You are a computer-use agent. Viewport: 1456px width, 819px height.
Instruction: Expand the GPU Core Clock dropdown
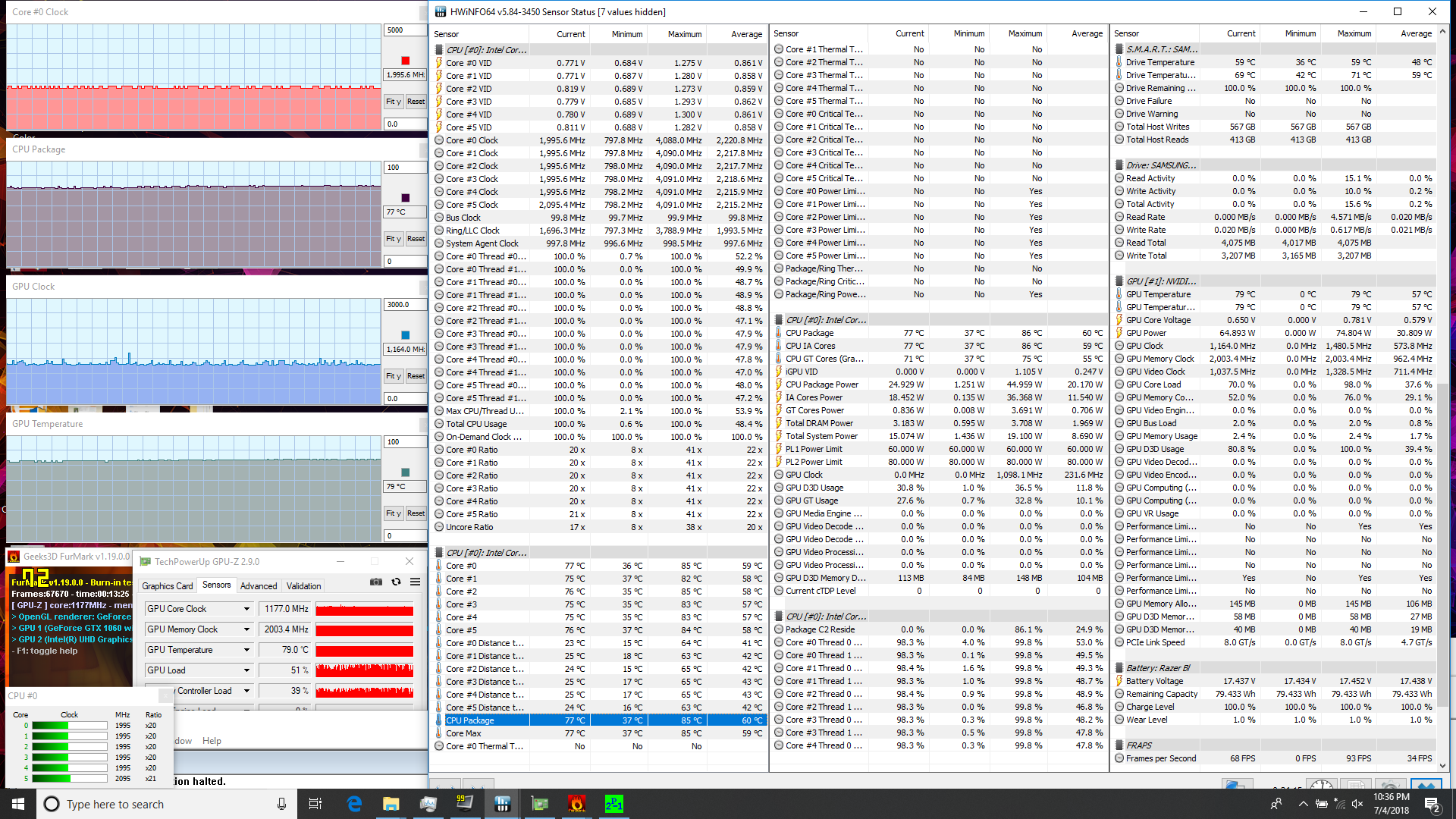click(246, 609)
